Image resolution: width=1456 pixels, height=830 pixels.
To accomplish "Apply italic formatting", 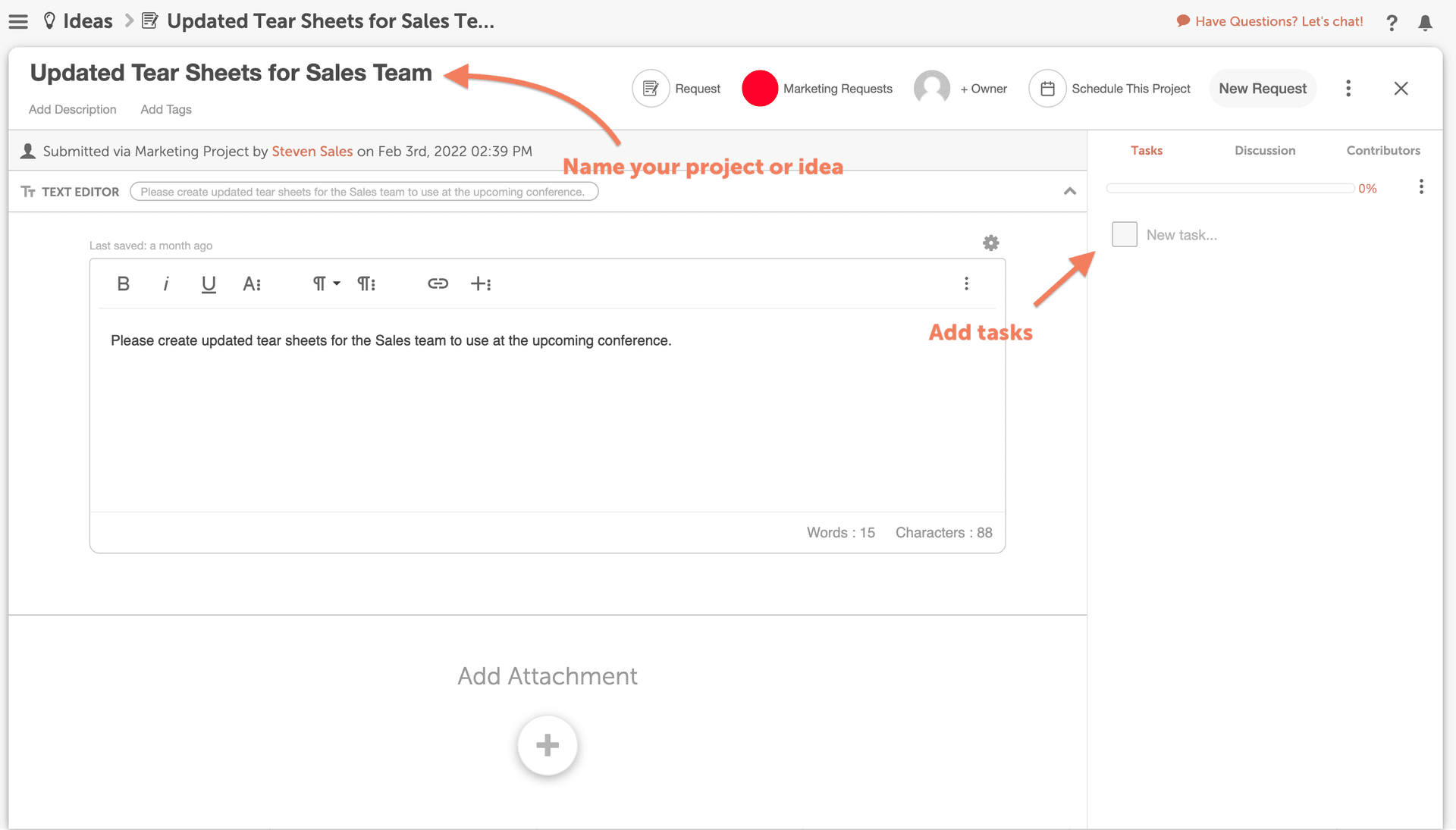I will point(166,283).
